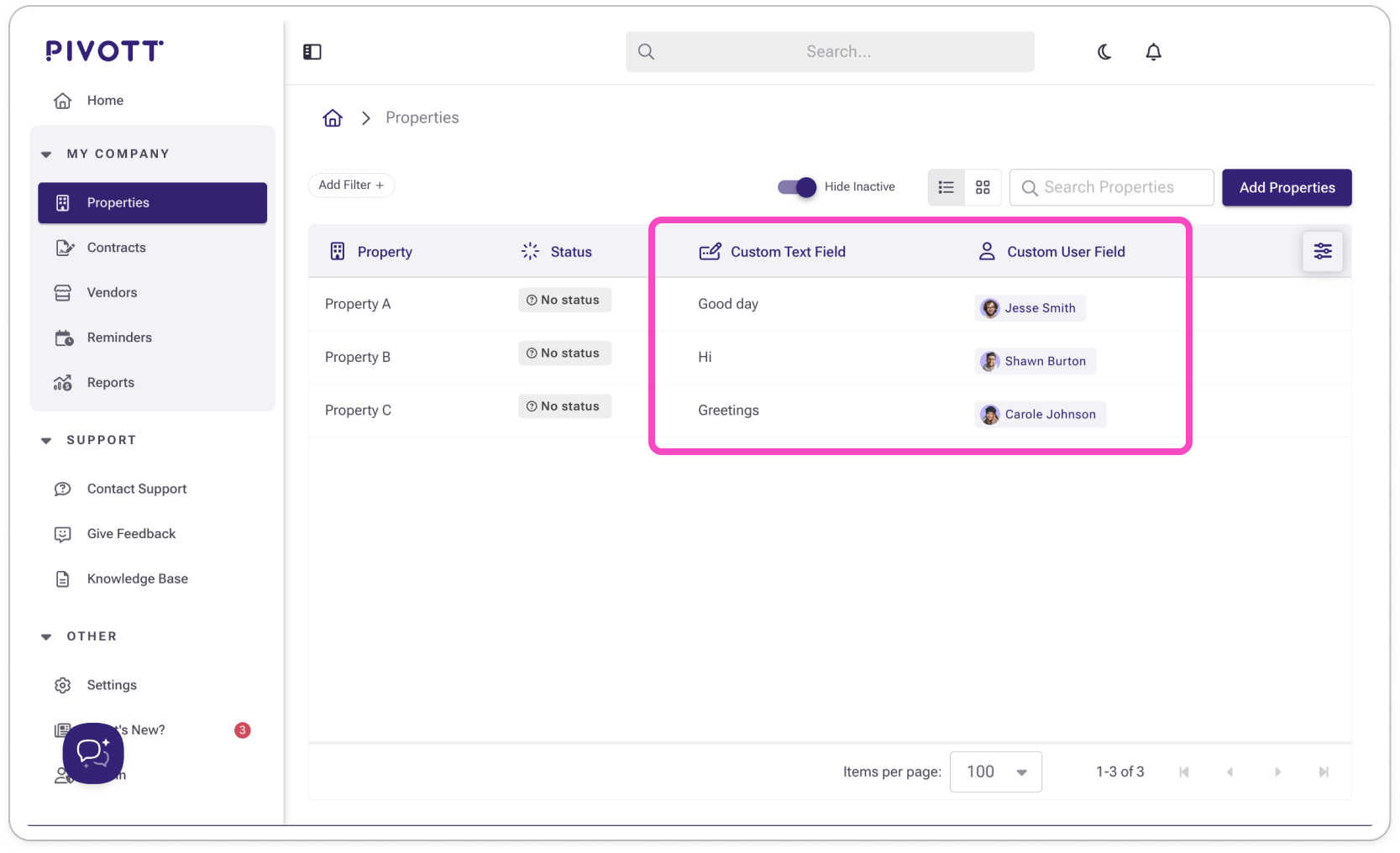The image size is (1400, 853).
Task: Click No status badge for Property A
Action: pyautogui.click(x=564, y=301)
